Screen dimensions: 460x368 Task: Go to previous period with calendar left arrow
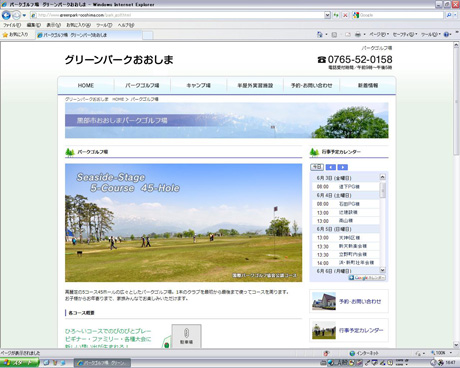click(331, 167)
